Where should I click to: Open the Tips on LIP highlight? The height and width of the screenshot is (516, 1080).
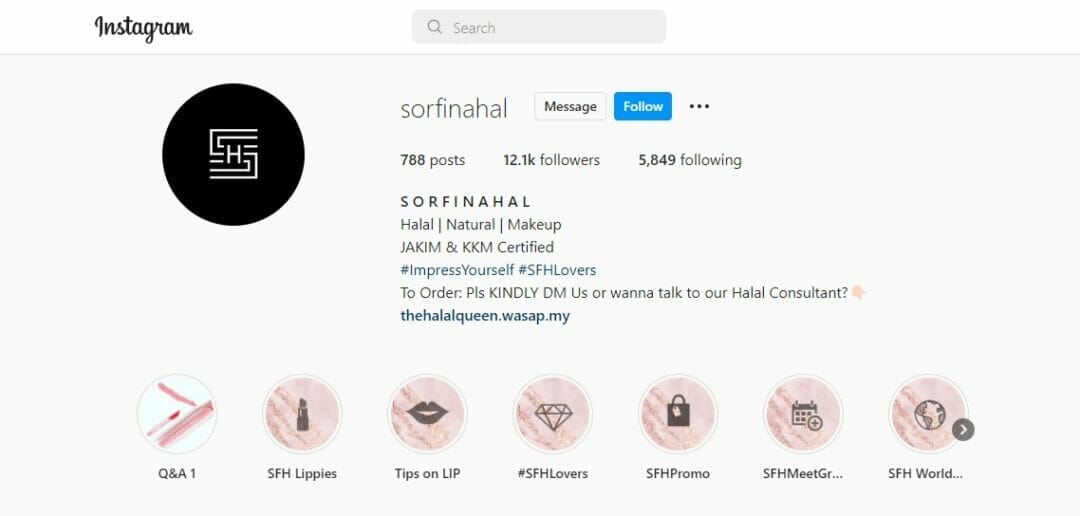(x=427, y=414)
